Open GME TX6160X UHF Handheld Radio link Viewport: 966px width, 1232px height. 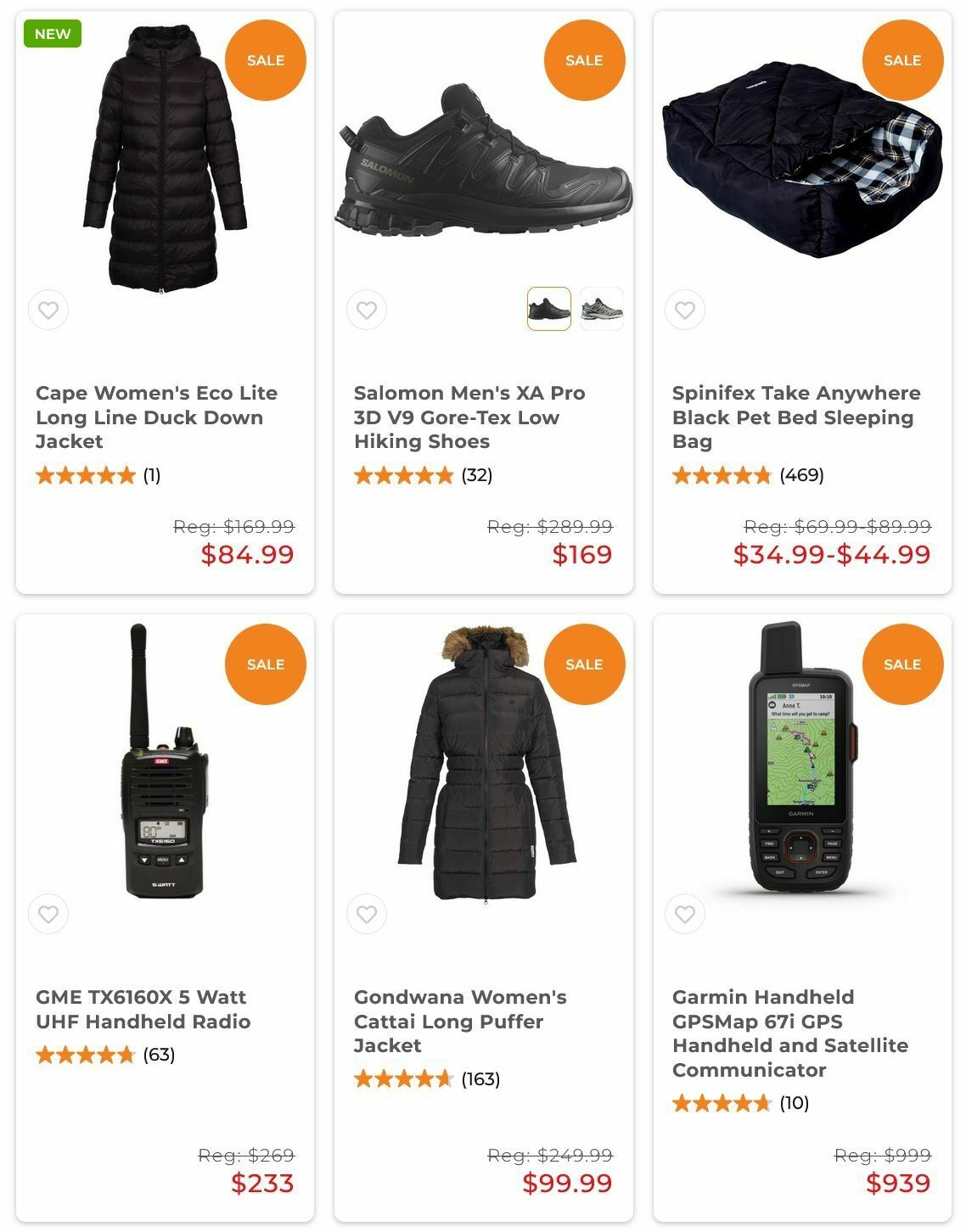tap(143, 1009)
